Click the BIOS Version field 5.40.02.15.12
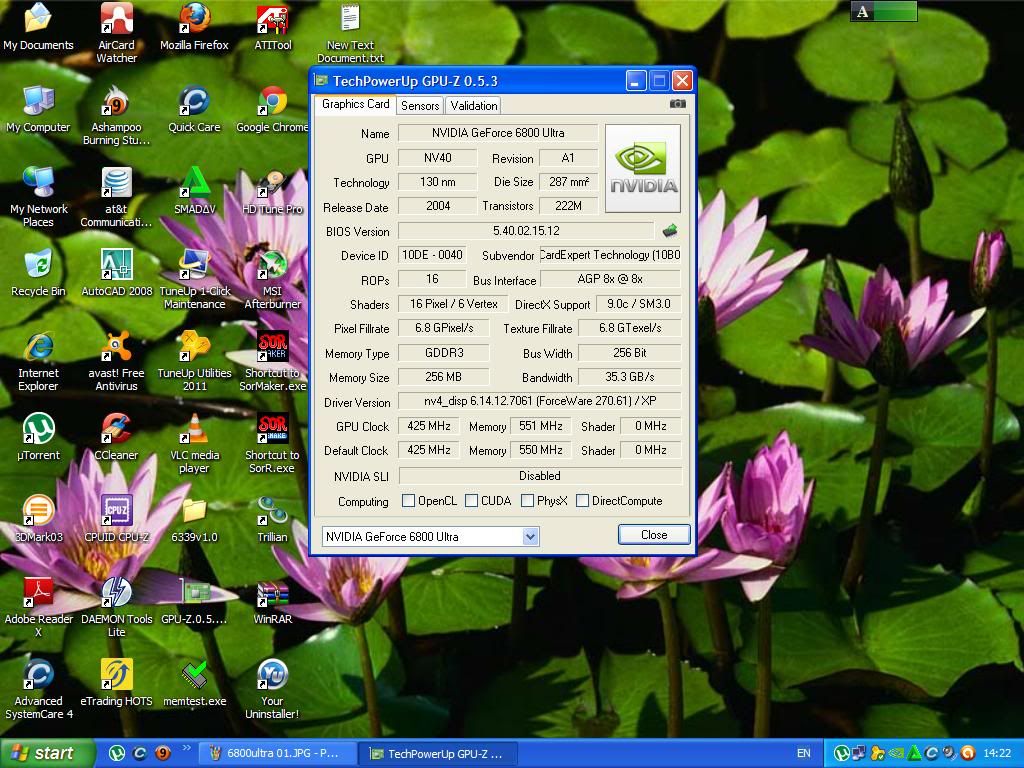This screenshot has width=1024, height=768. coord(526,231)
